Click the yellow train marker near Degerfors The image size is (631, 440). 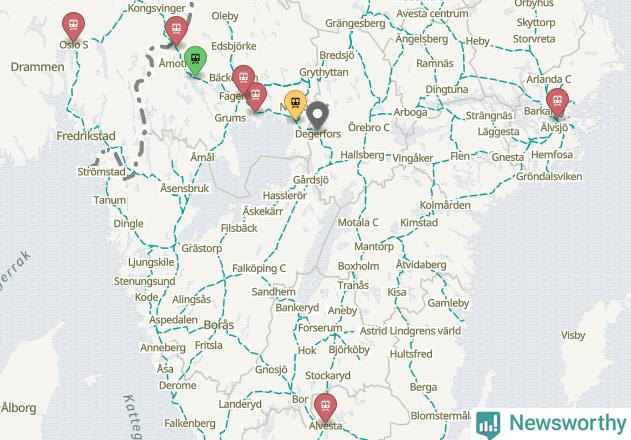295,105
